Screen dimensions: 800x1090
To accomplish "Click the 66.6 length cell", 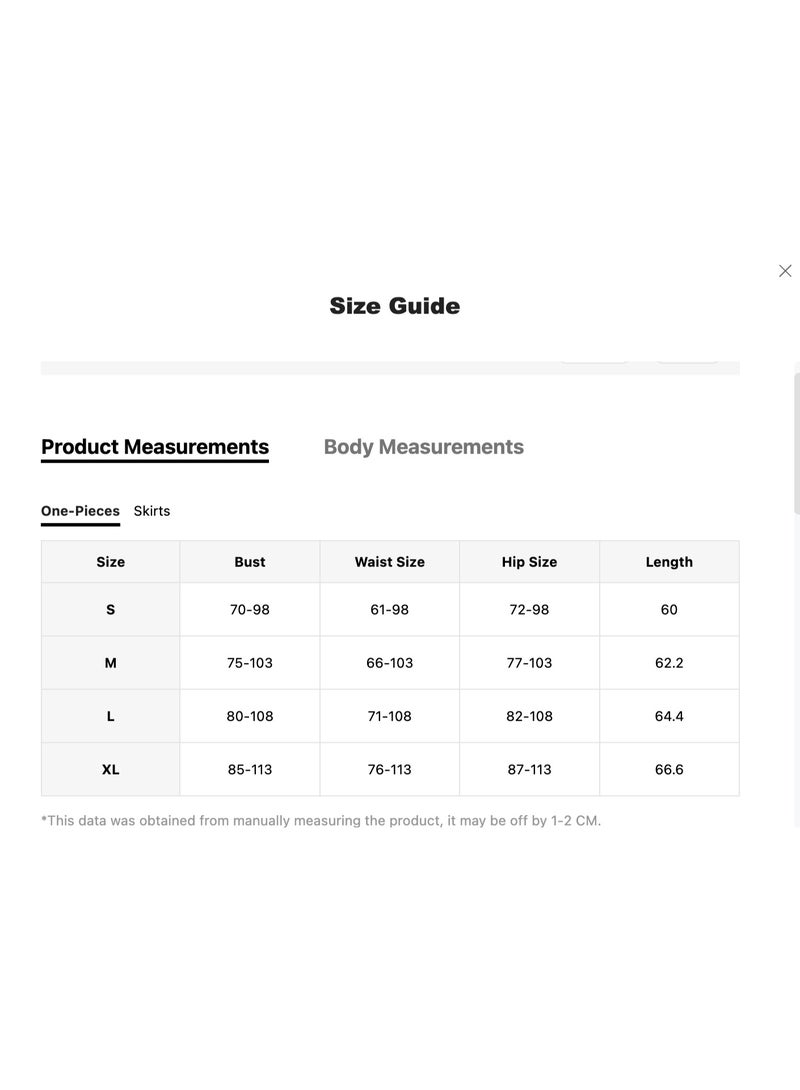I will [x=669, y=770].
